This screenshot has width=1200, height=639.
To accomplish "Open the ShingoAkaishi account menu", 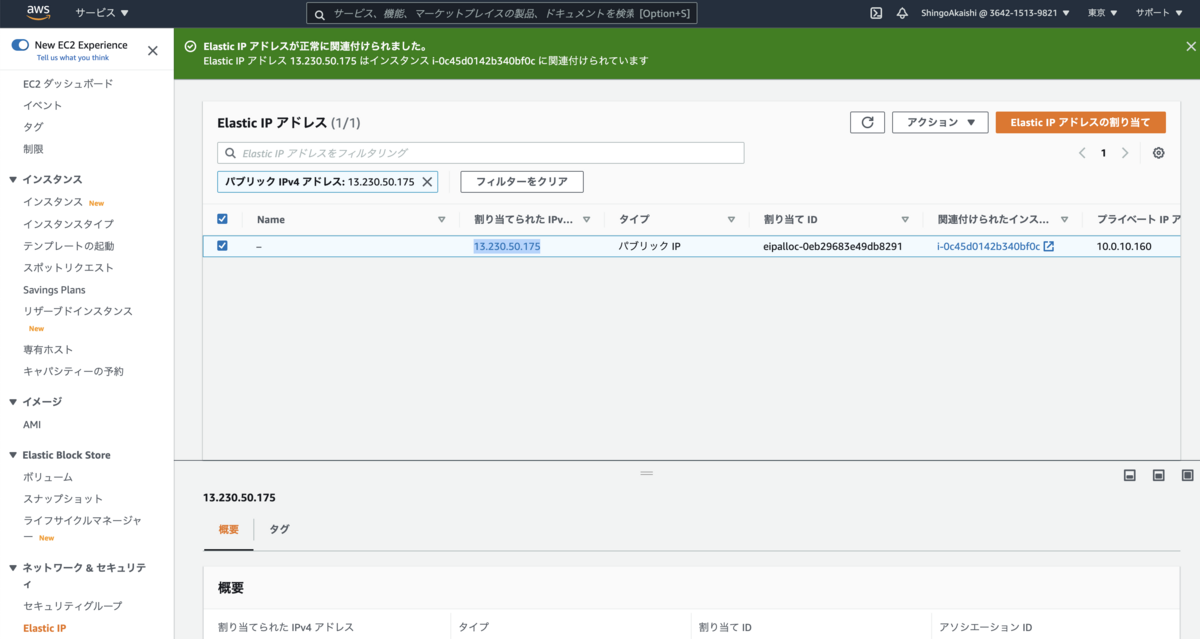I will pos(995,14).
